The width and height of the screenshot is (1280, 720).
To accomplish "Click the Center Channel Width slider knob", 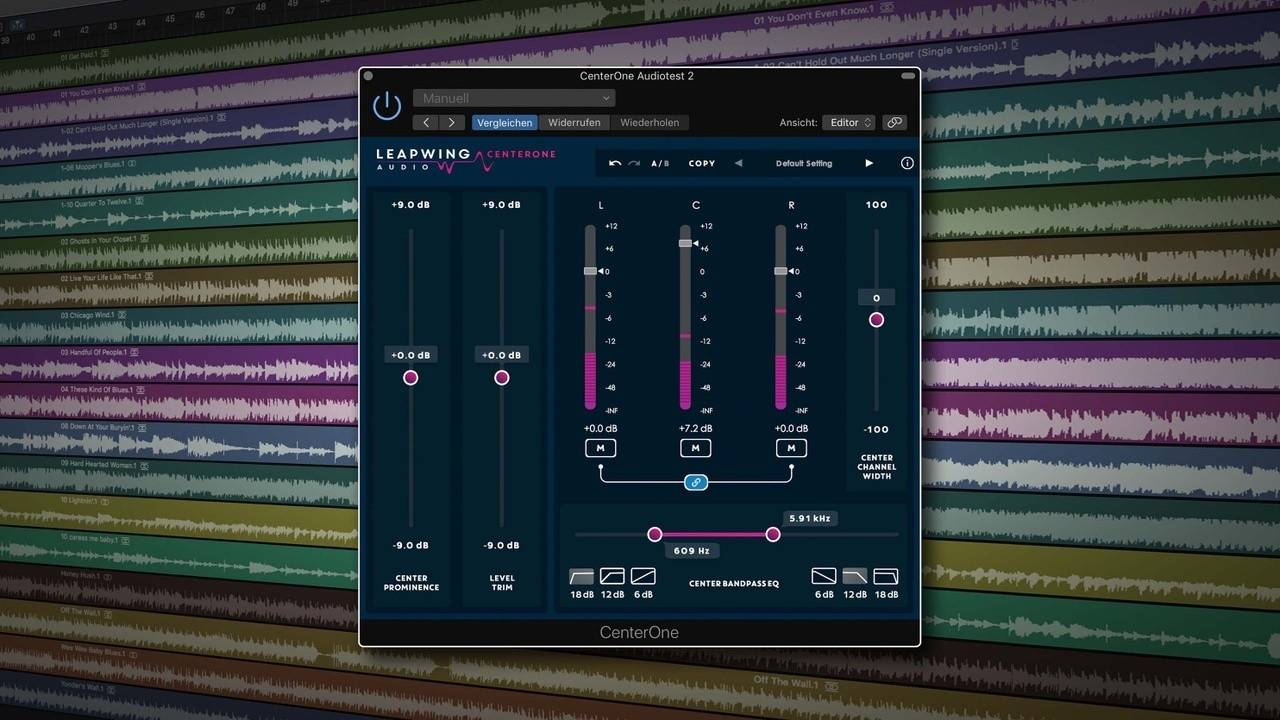I will [x=877, y=320].
